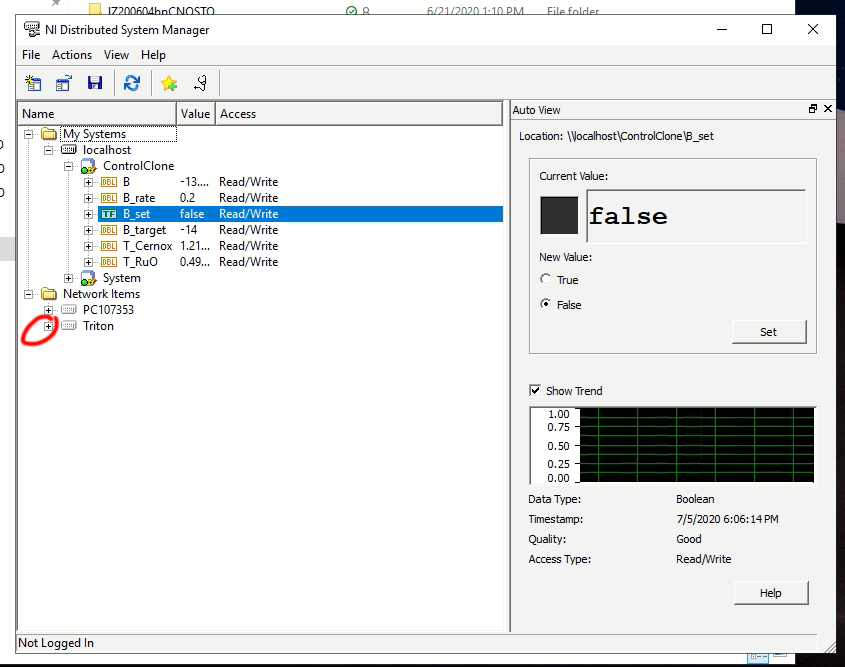
Task: Expand the T_Cernox variable node
Action: pyautogui.click(x=88, y=246)
